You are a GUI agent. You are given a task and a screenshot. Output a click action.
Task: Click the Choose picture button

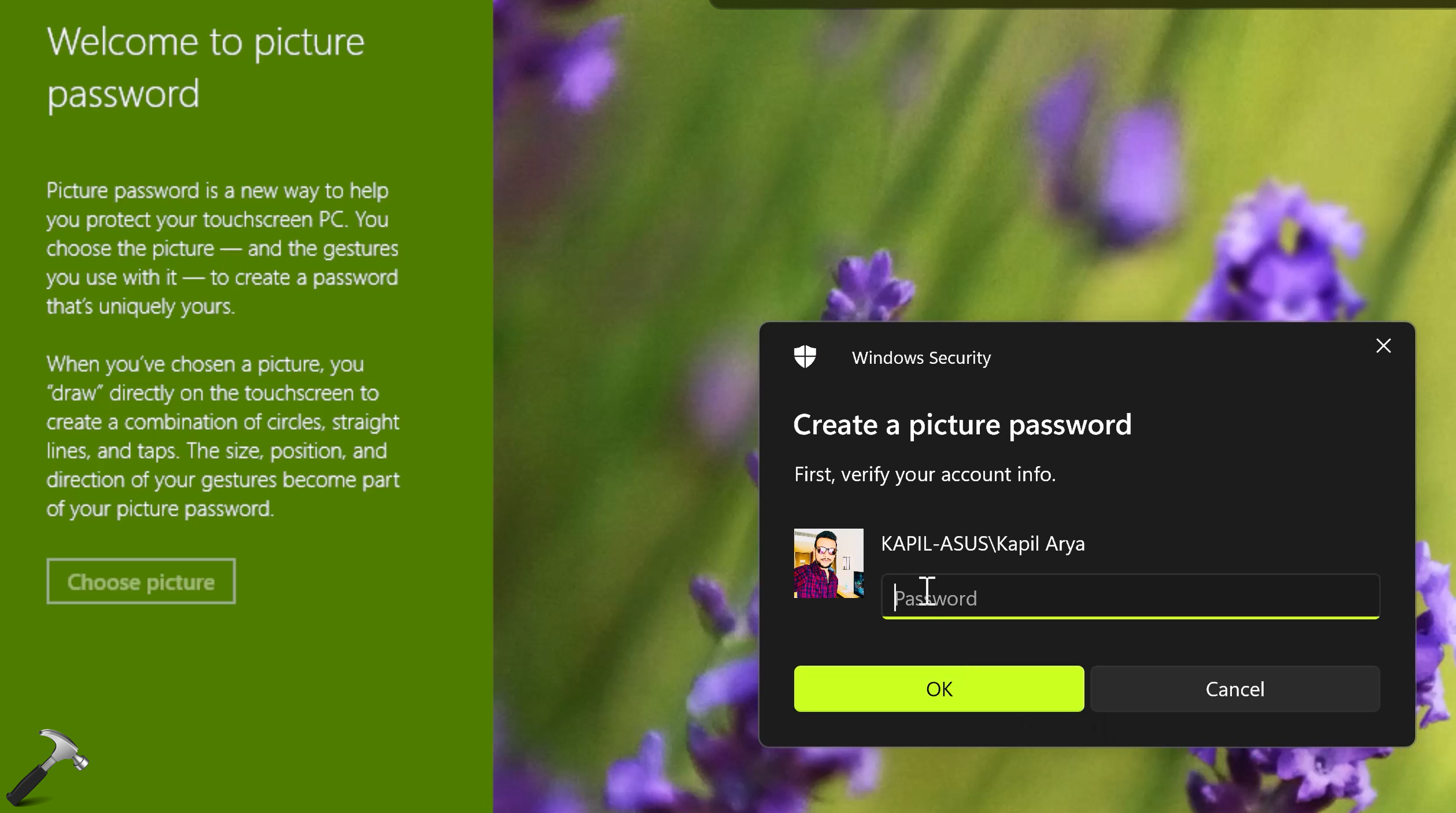(x=141, y=581)
